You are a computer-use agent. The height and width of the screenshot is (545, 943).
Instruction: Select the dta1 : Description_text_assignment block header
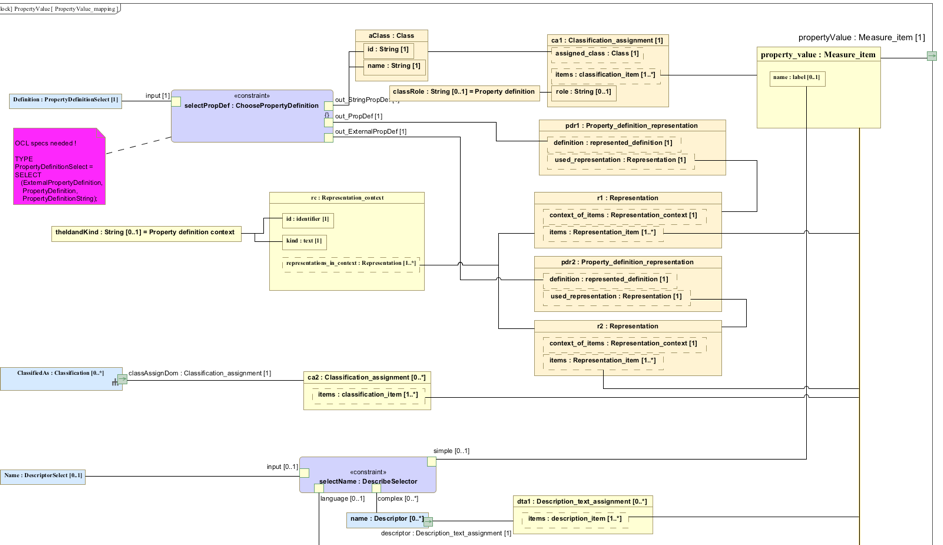click(x=582, y=502)
